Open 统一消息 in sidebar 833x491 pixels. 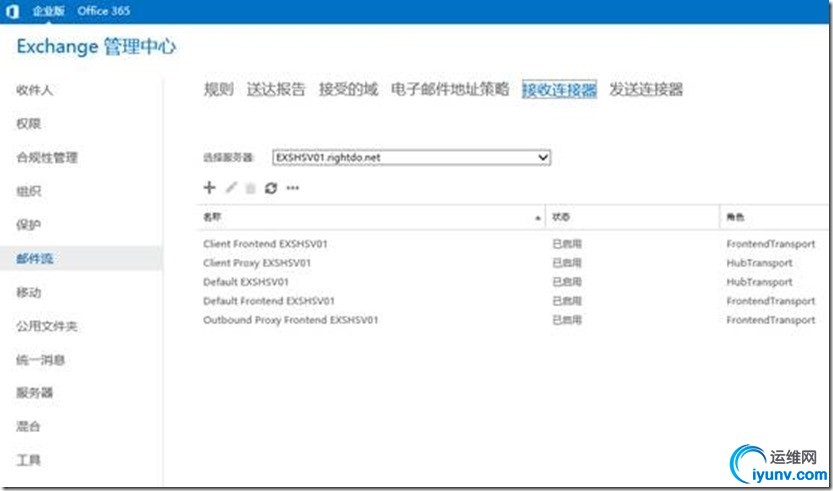pos(40,360)
